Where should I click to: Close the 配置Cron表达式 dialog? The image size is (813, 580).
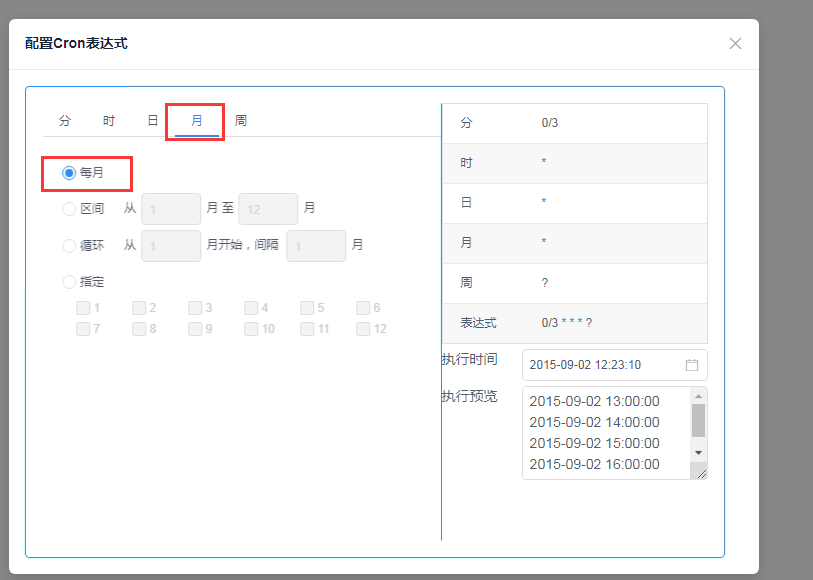(735, 44)
